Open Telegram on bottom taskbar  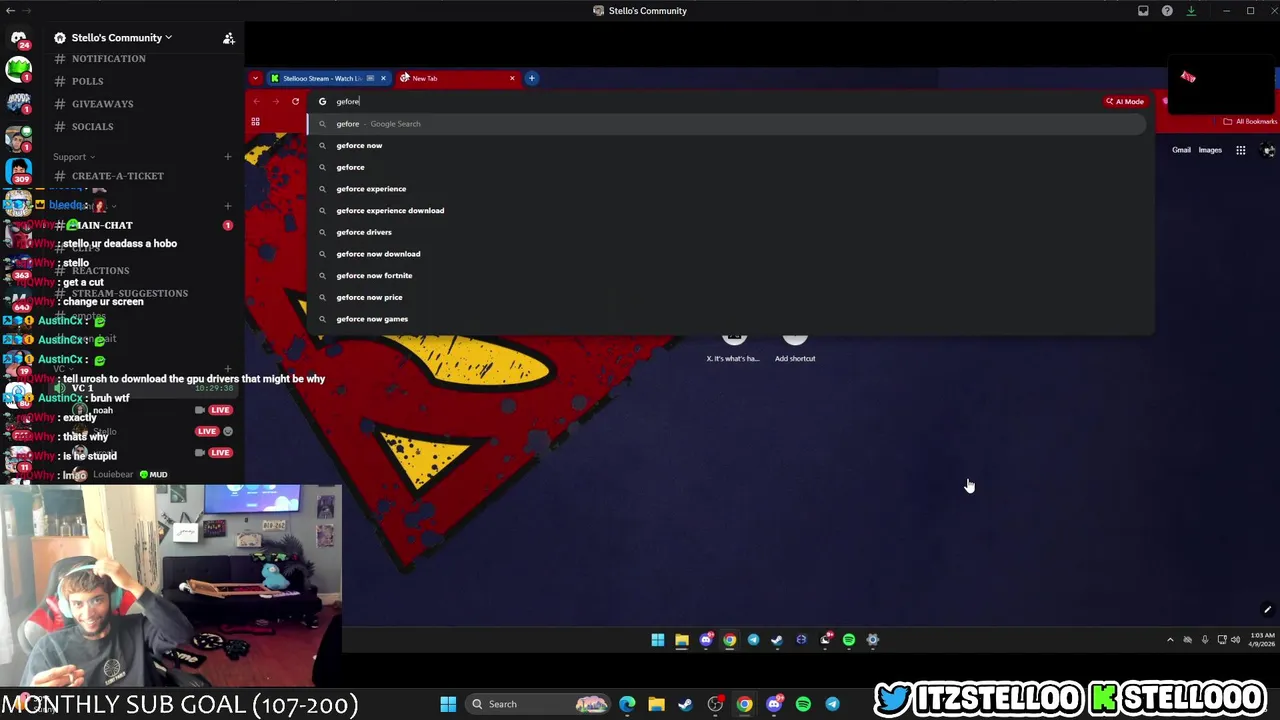click(832, 704)
